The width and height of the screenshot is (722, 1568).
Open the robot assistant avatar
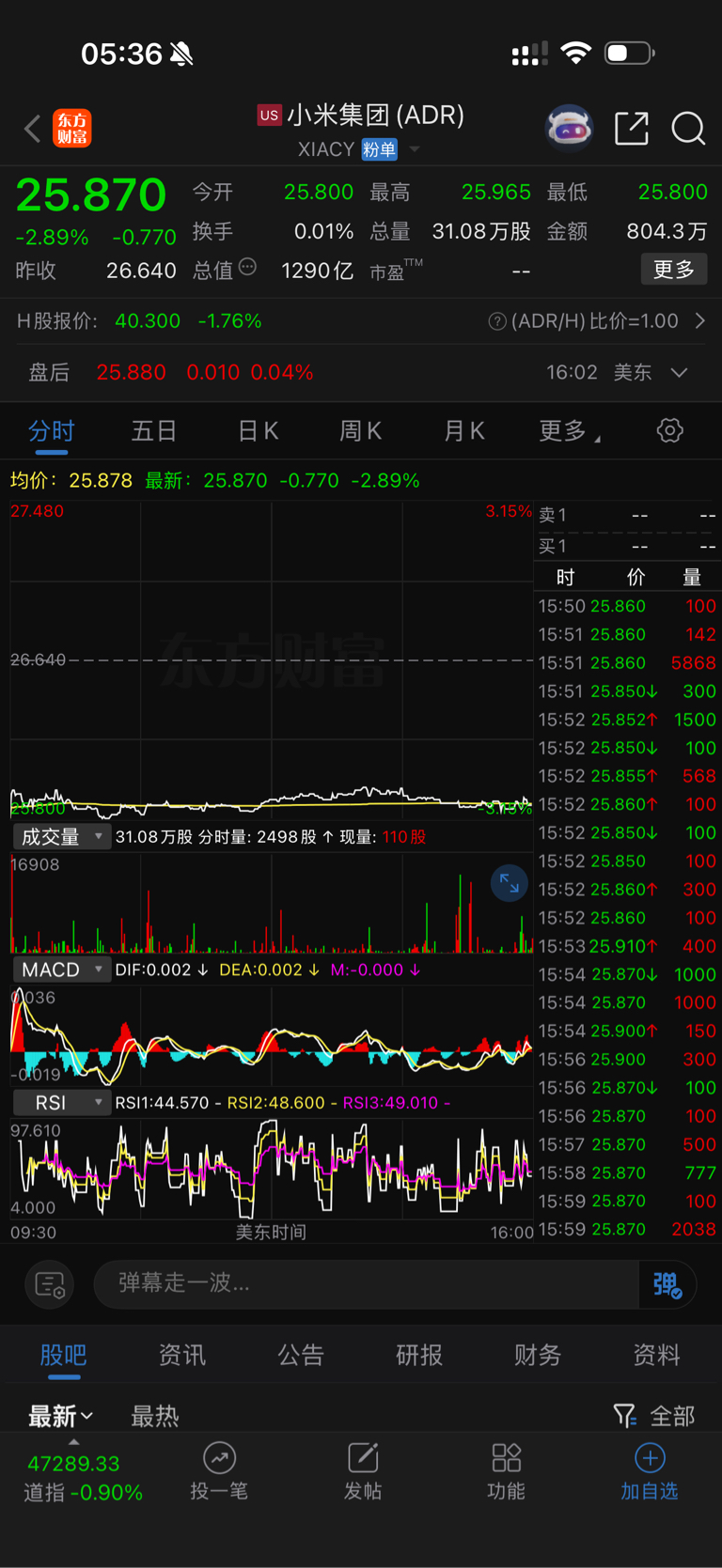coord(569,128)
